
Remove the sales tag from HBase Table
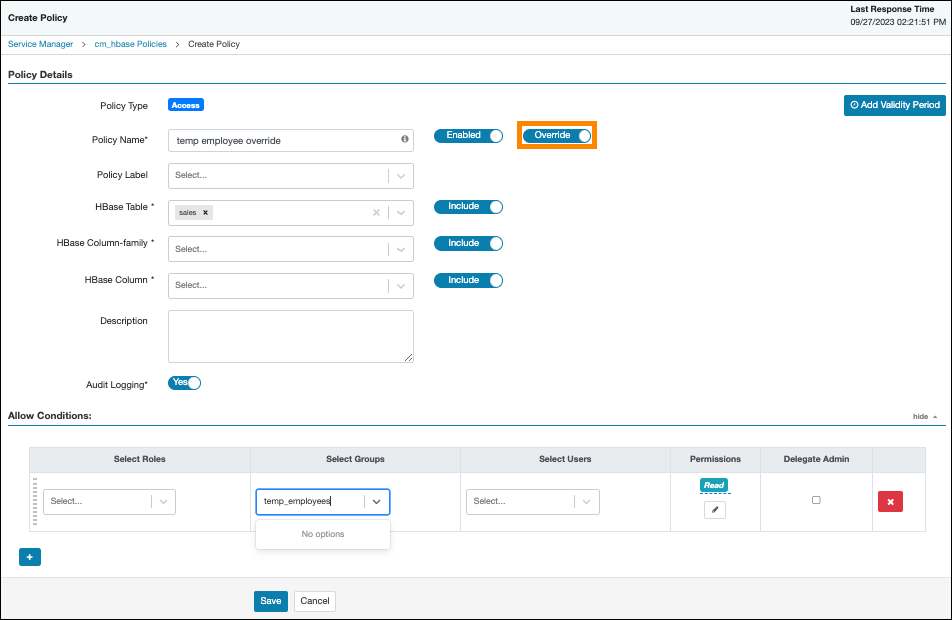tap(205, 212)
